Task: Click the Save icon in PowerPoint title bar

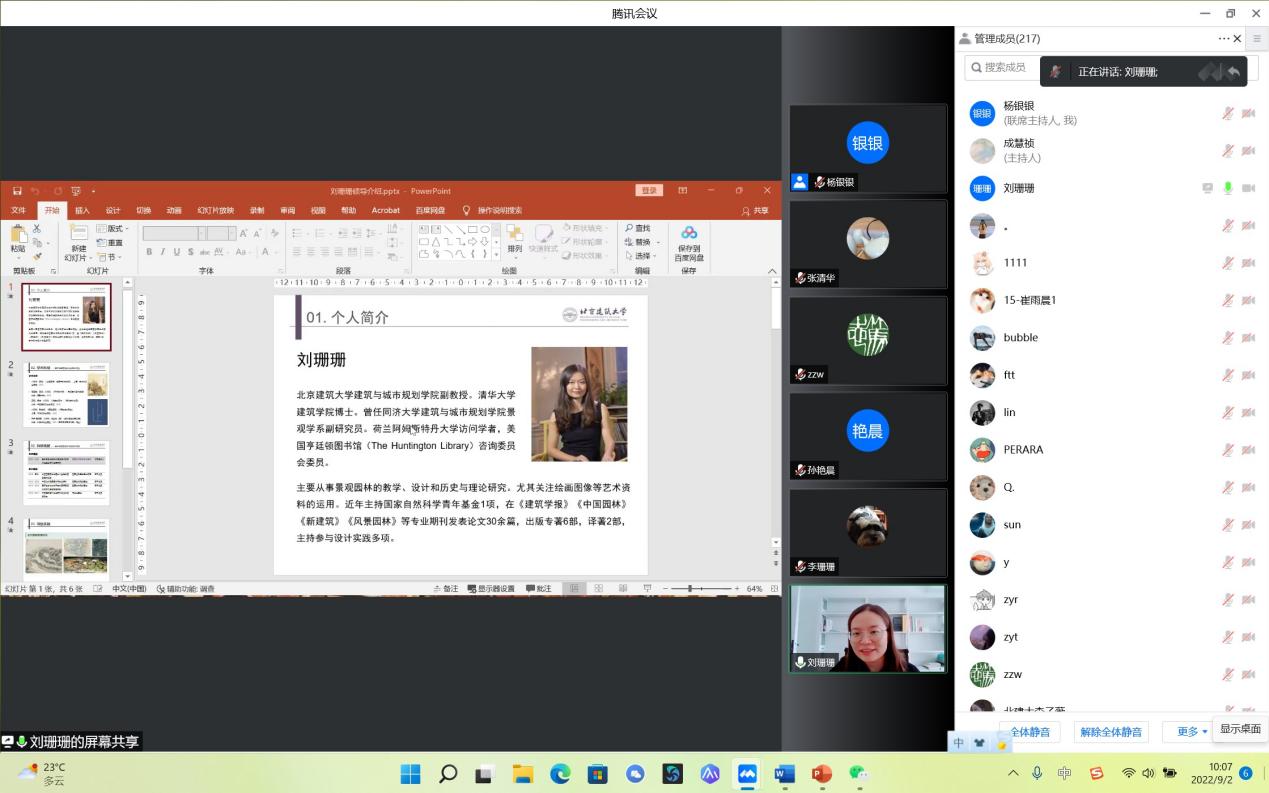Action: coord(17,191)
